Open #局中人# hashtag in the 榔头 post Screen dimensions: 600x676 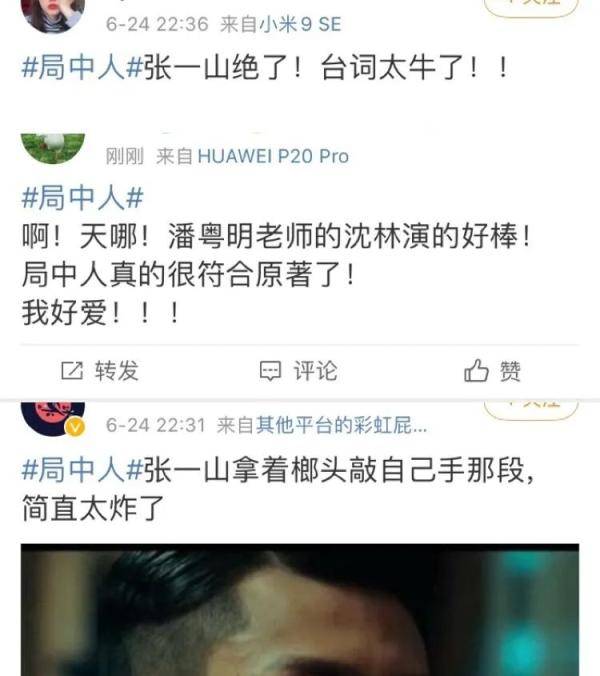82,469
